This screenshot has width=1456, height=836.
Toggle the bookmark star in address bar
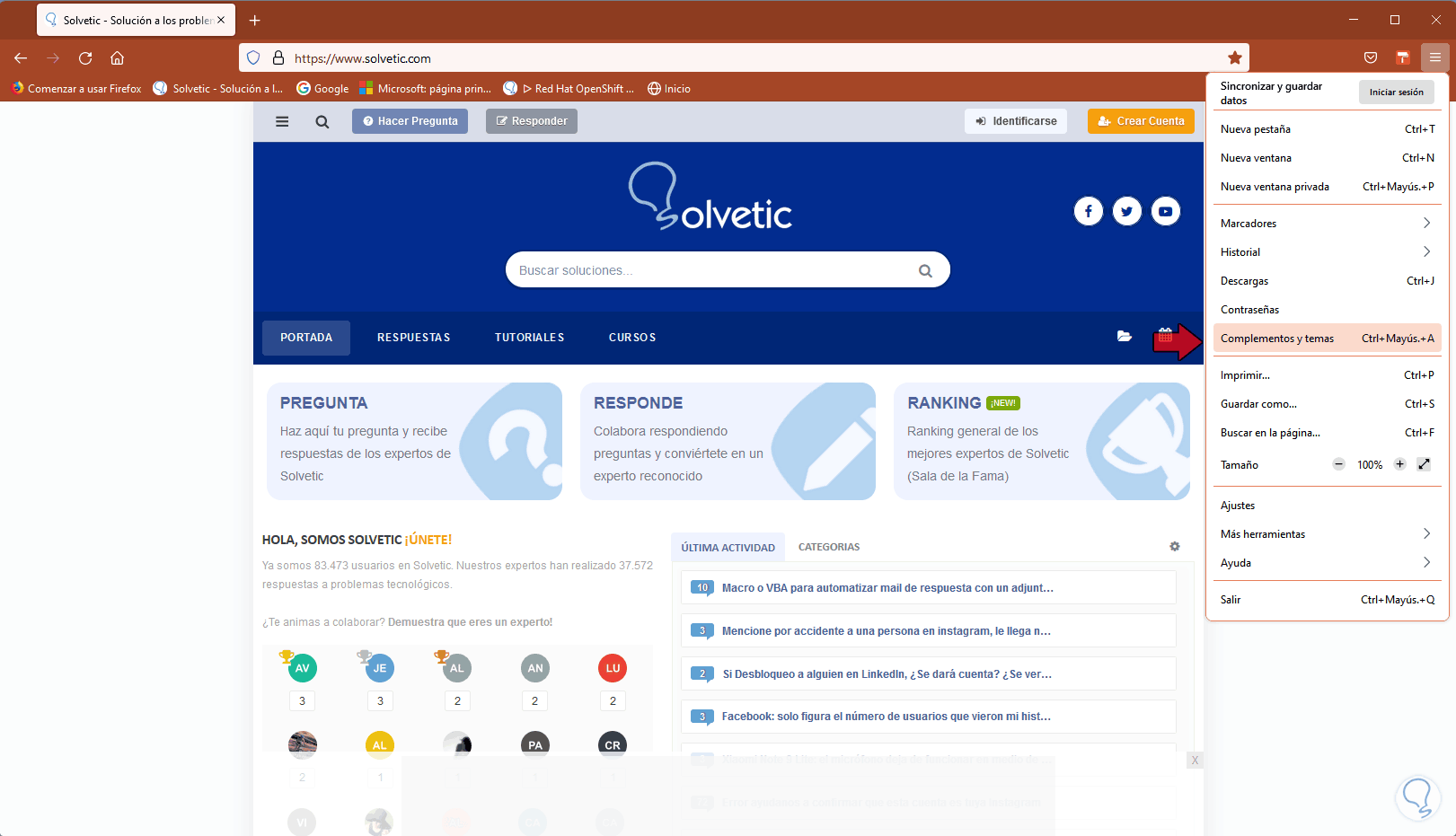pos(1235,58)
